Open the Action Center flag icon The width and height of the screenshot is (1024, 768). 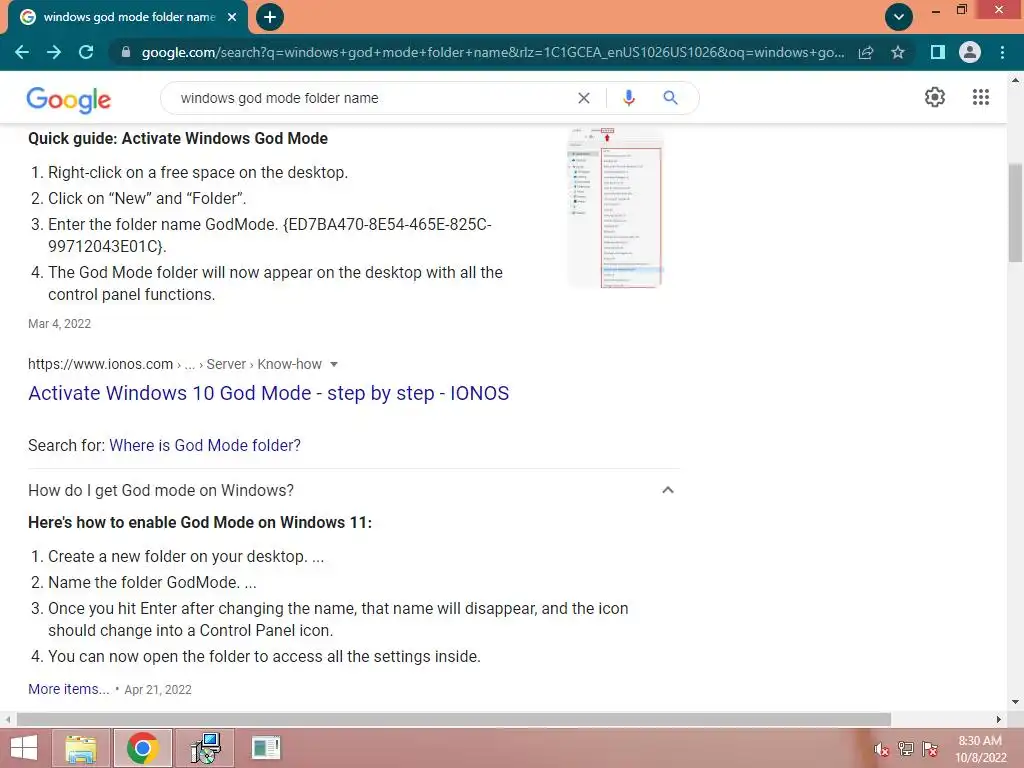click(930, 749)
